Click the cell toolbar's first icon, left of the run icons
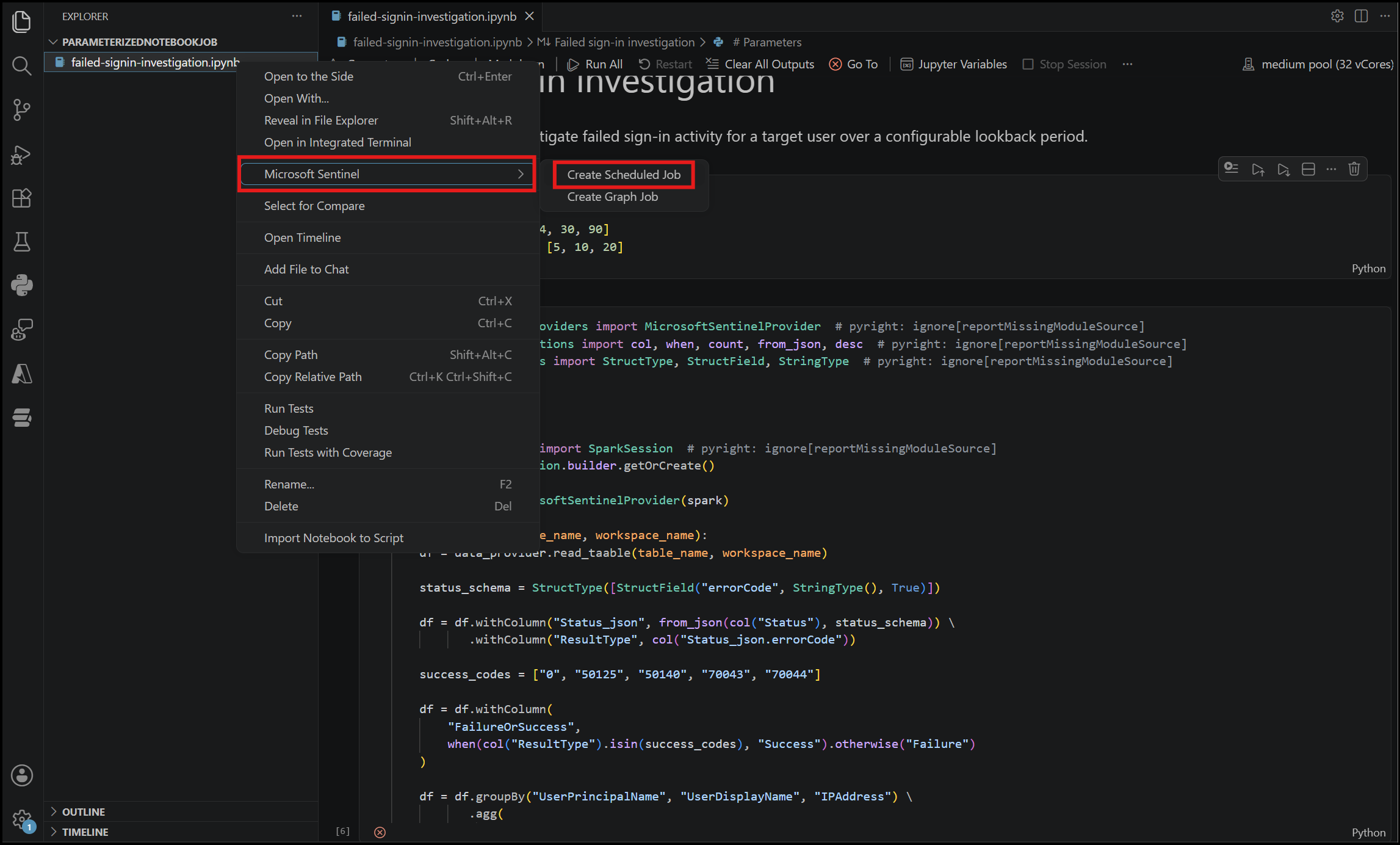This screenshot has height=845, width=1400. (x=1232, y=169)
